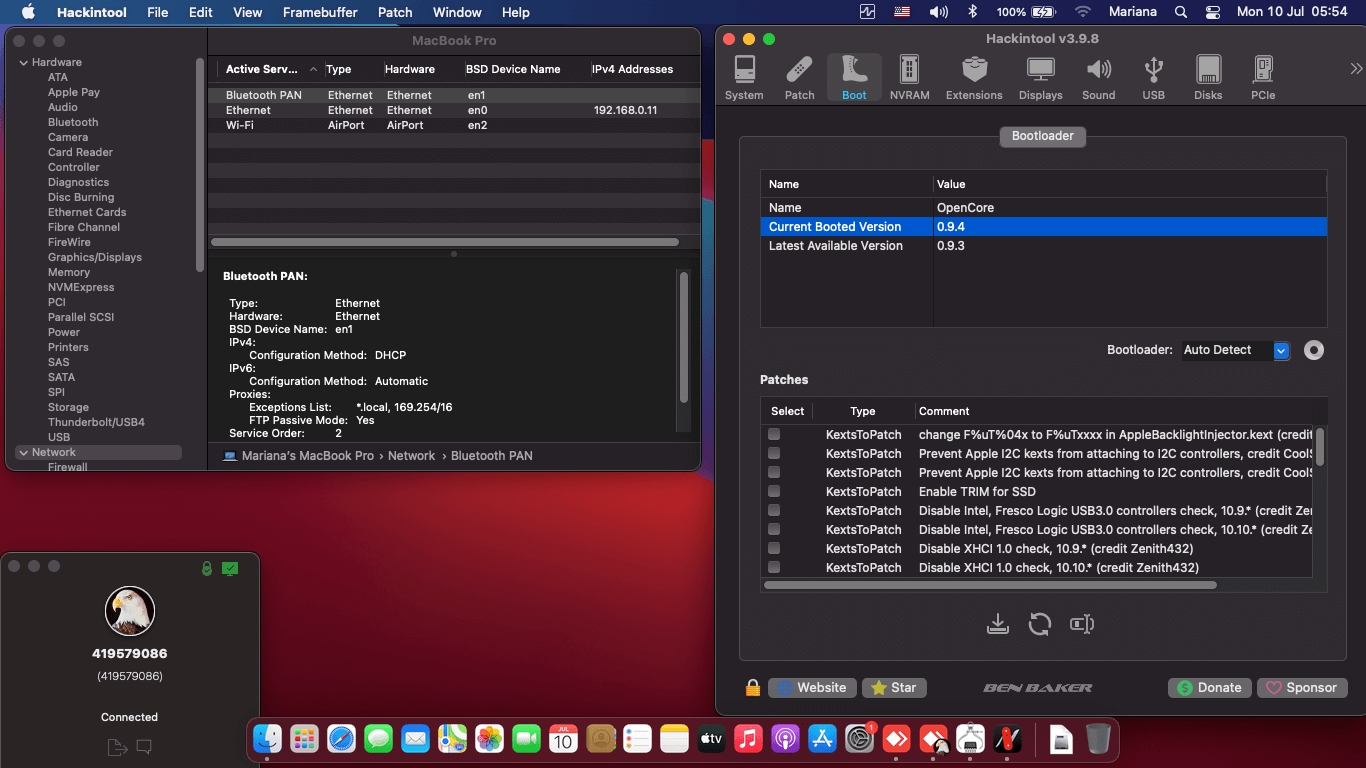Open the Patch toolbar section
This screenshot has width=1366, height=768.
799,78
